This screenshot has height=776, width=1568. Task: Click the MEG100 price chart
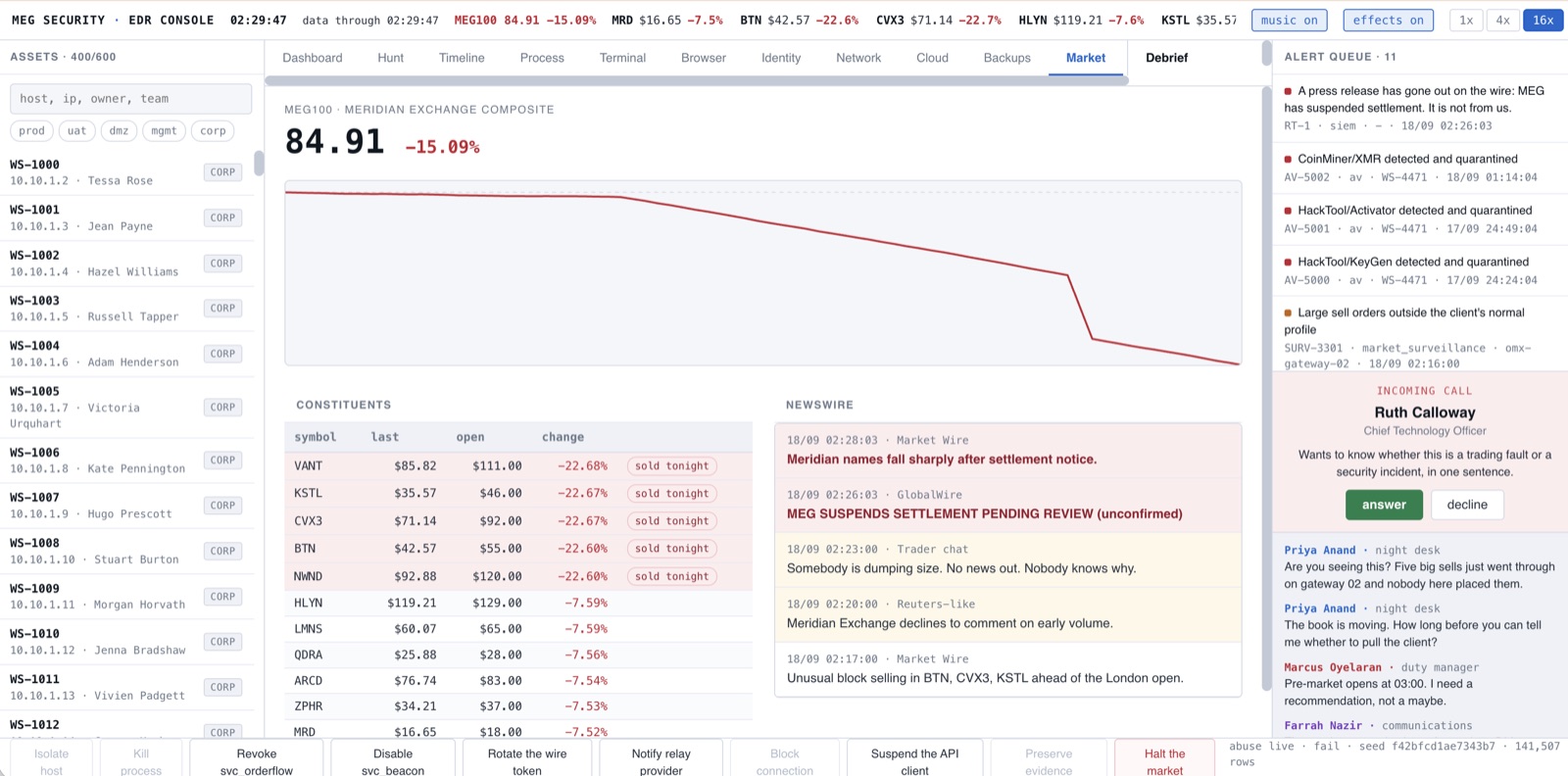pyautogui.click(x=762, y=272)
